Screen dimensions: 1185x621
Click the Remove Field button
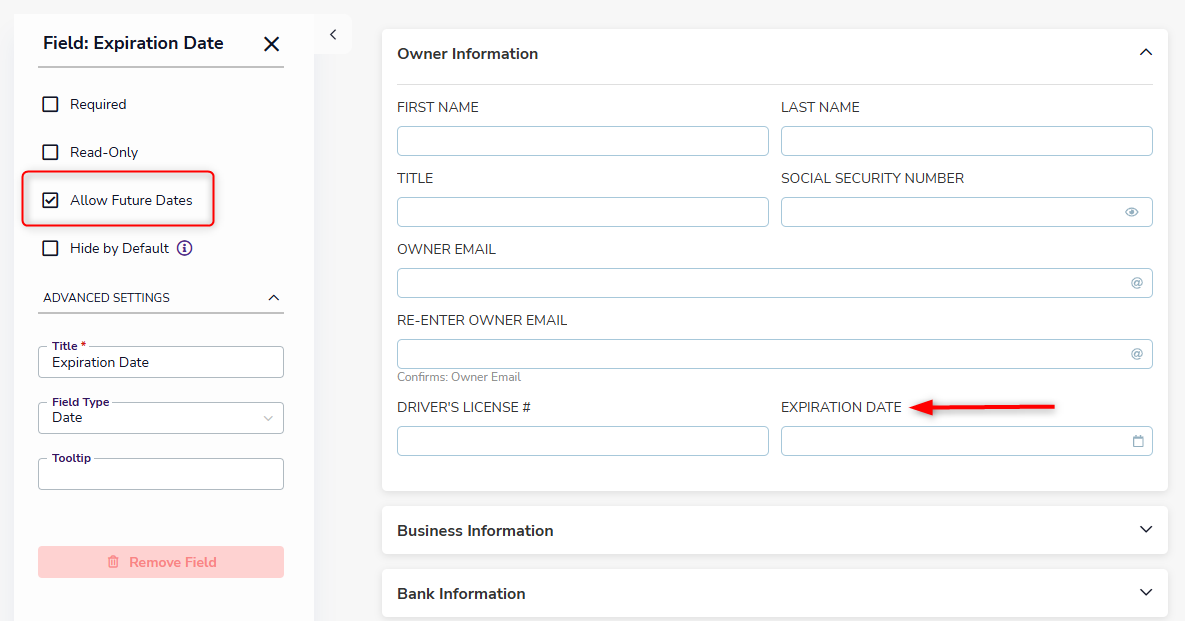pyautogui.click(x=161, y=562)
